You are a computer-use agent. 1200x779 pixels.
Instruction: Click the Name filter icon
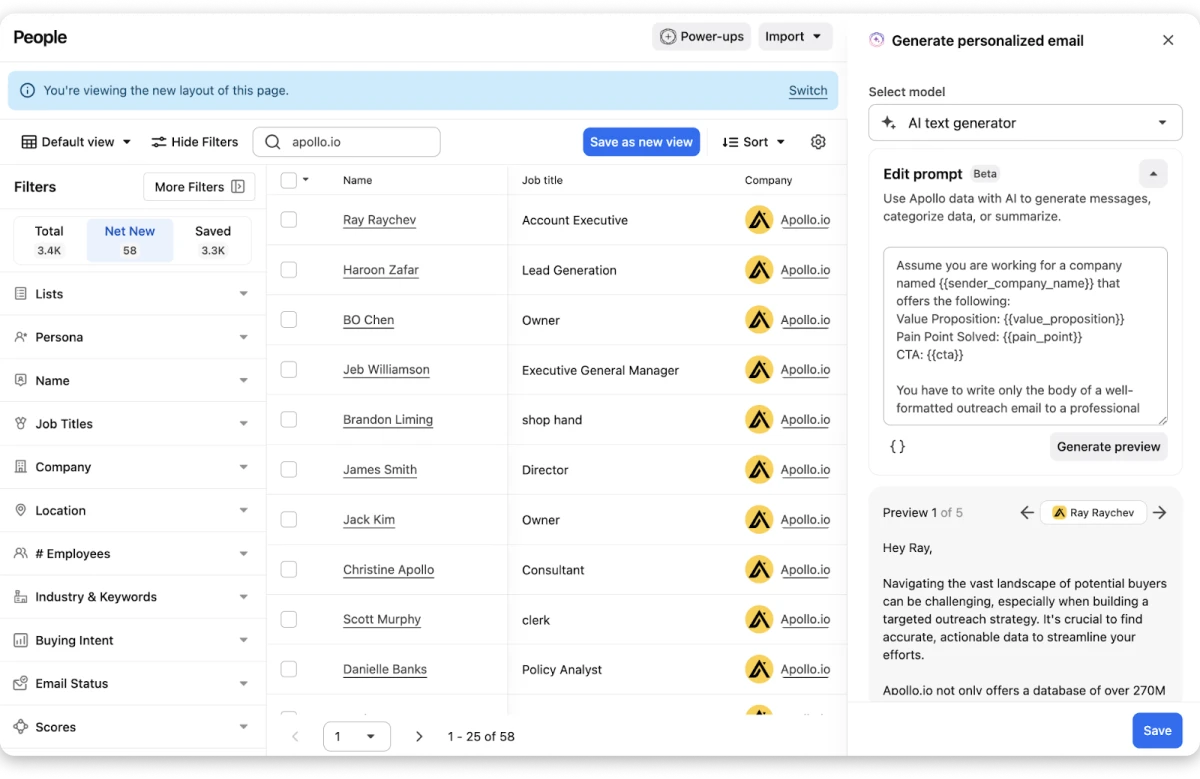pos(21,380)
